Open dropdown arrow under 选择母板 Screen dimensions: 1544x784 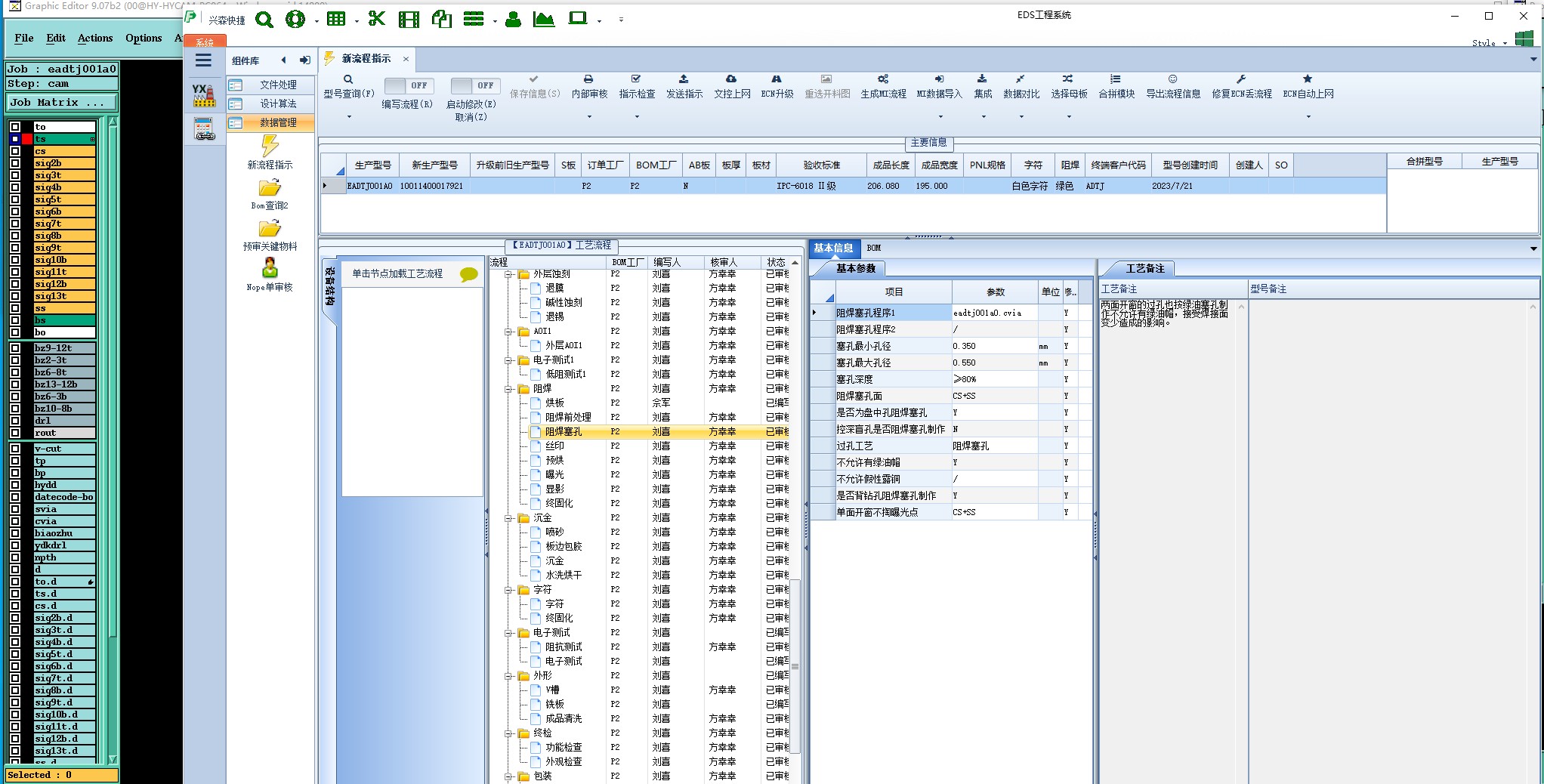(x=1069, y=116)
